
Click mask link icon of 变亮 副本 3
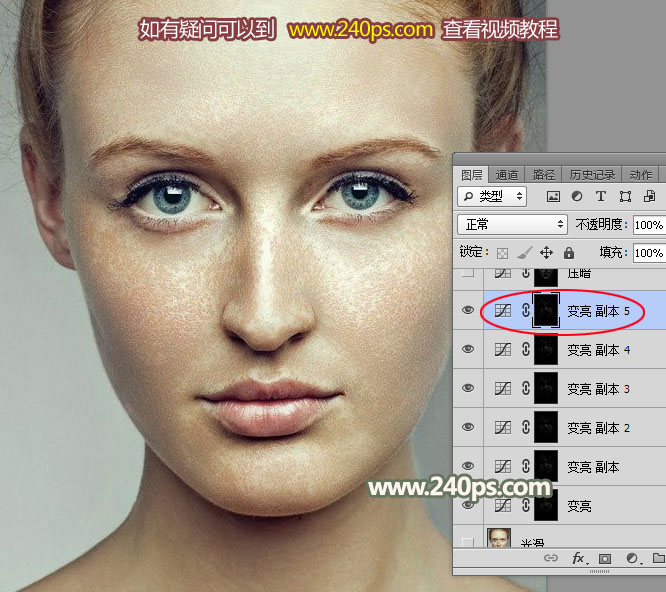point(526,389)
